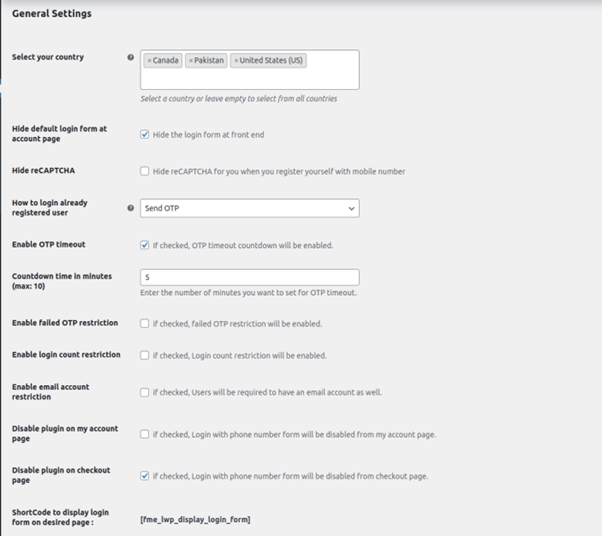Uncheck Disable plugin on checkout page

tap(145, 476)
